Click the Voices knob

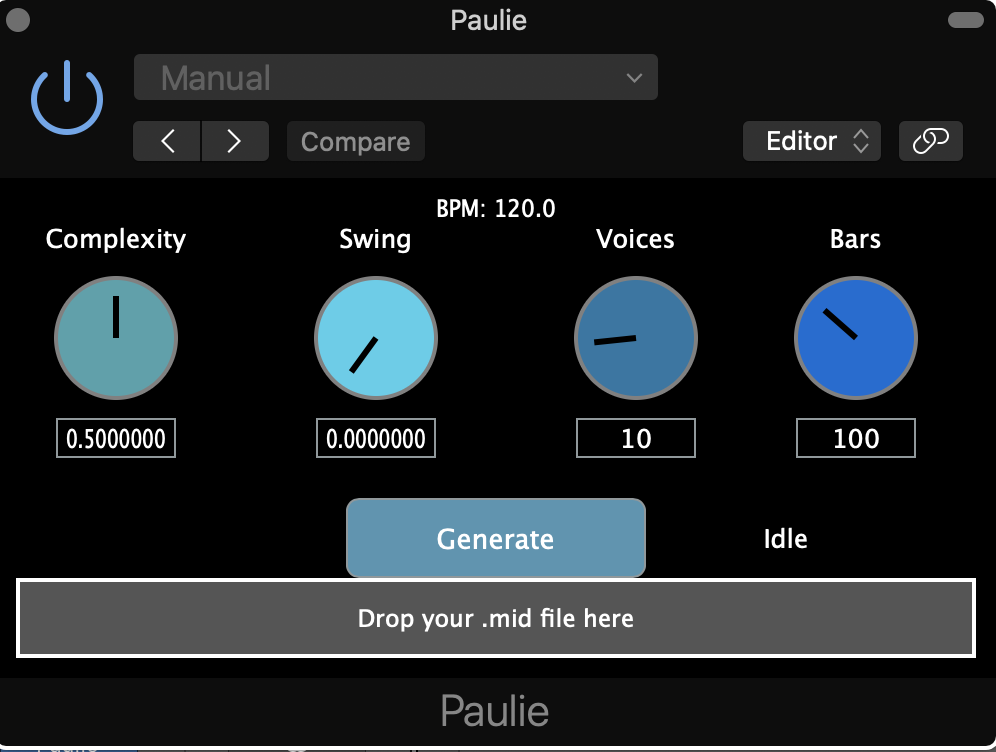pos(636,338)
